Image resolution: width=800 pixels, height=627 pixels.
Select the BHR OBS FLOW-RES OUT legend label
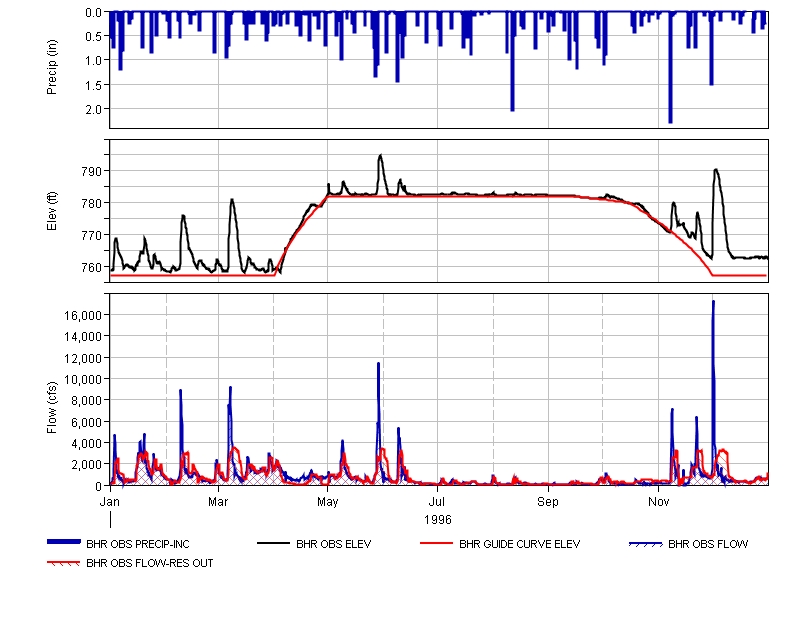pos(149,563)
